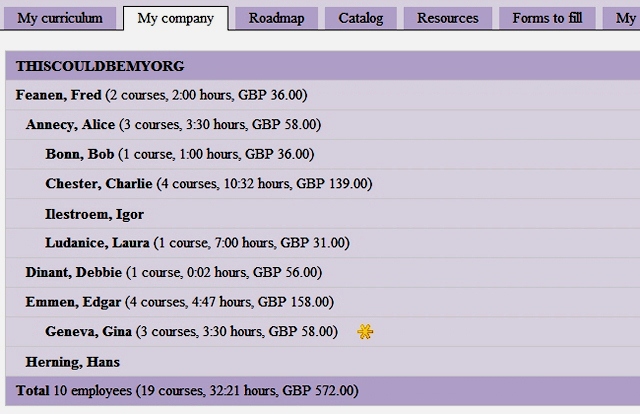Select the My company tab
Image resolution: width=640 pixels, height=414 pixels.
pos(175,18)
